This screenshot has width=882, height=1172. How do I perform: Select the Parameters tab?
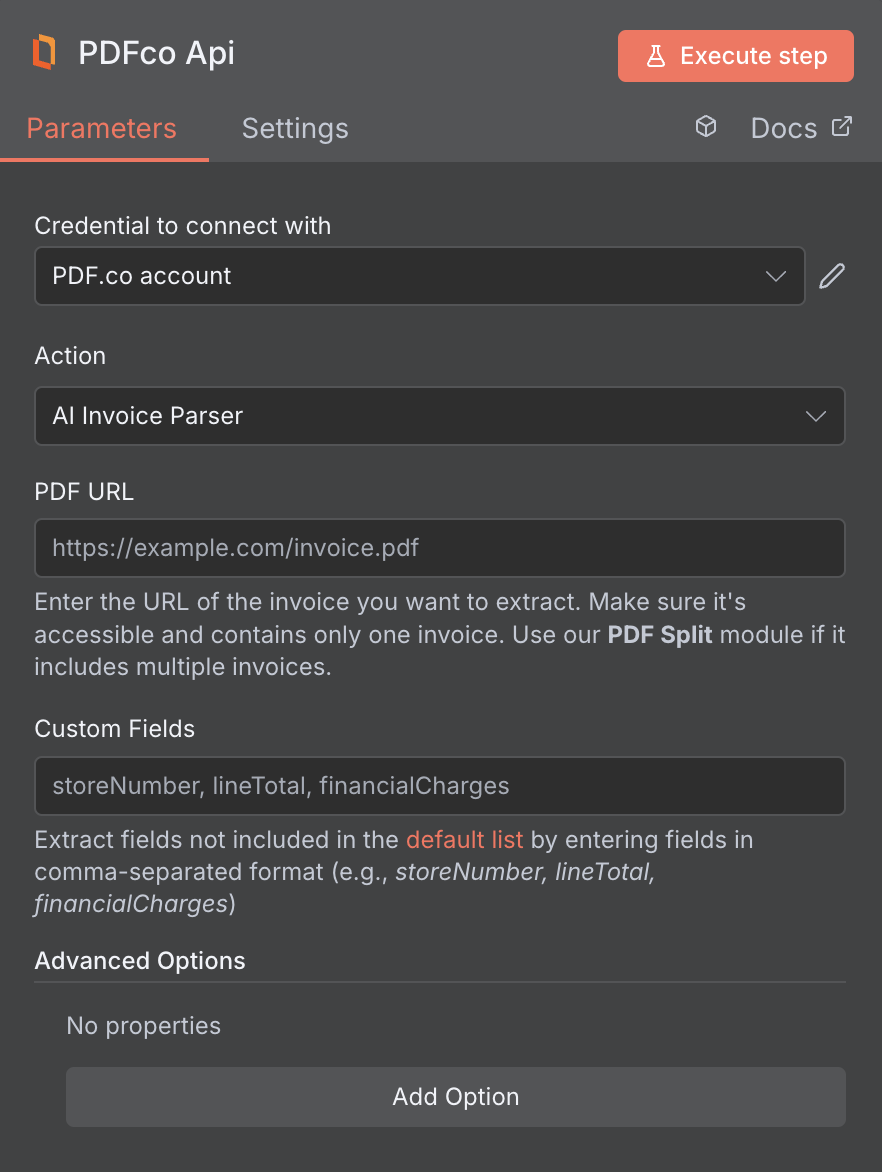[101, 128]
